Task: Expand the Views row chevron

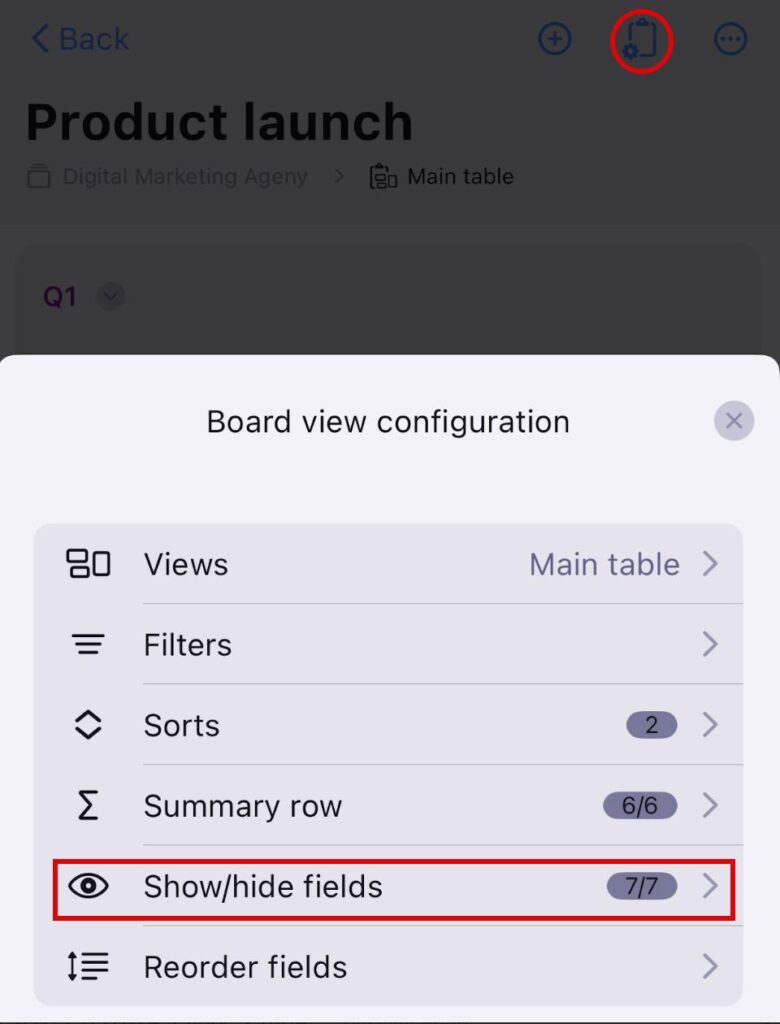Action: (x=710, y=564)
